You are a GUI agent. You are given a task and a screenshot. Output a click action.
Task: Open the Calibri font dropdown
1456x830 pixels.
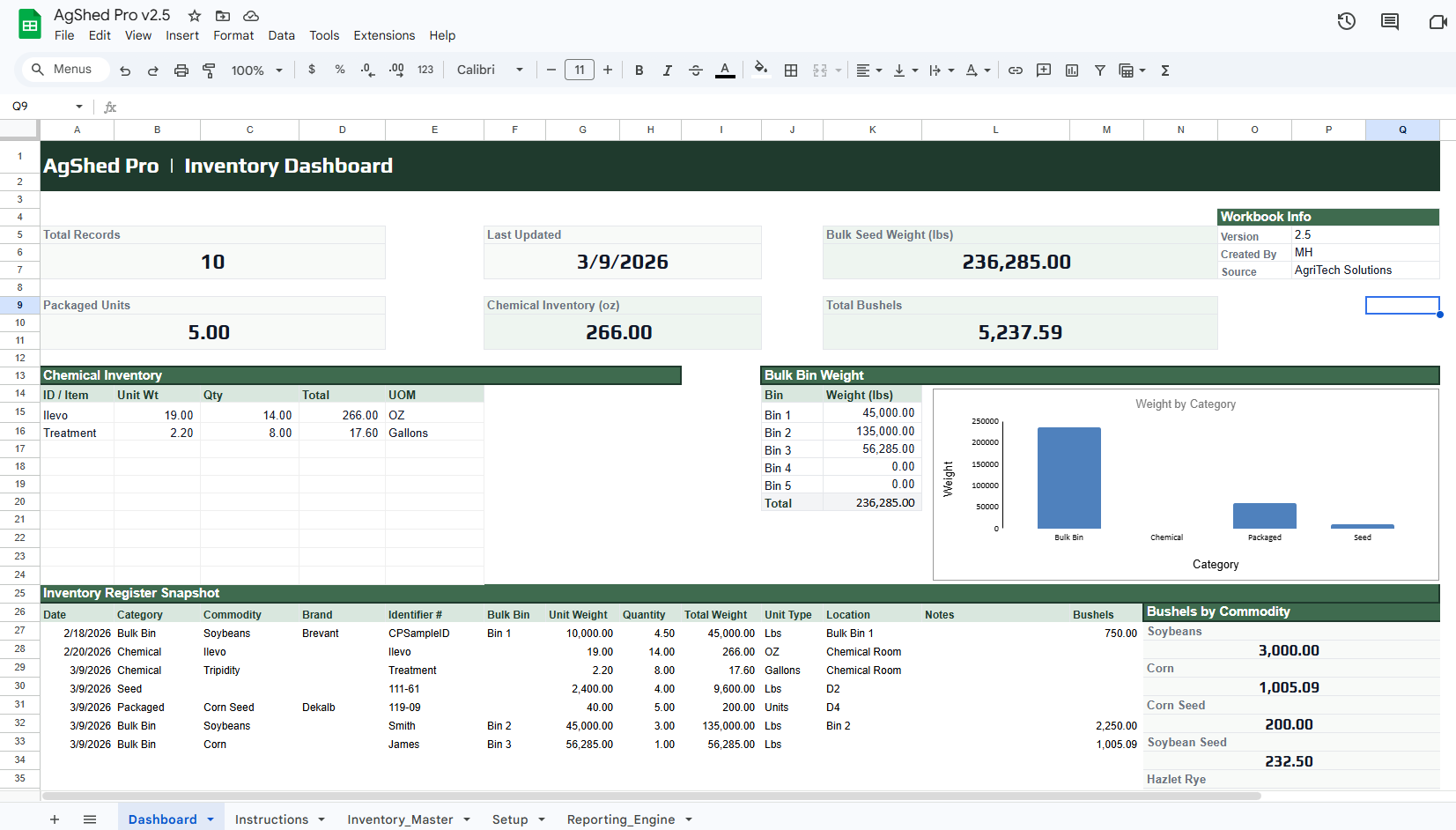tap(489, 70)
